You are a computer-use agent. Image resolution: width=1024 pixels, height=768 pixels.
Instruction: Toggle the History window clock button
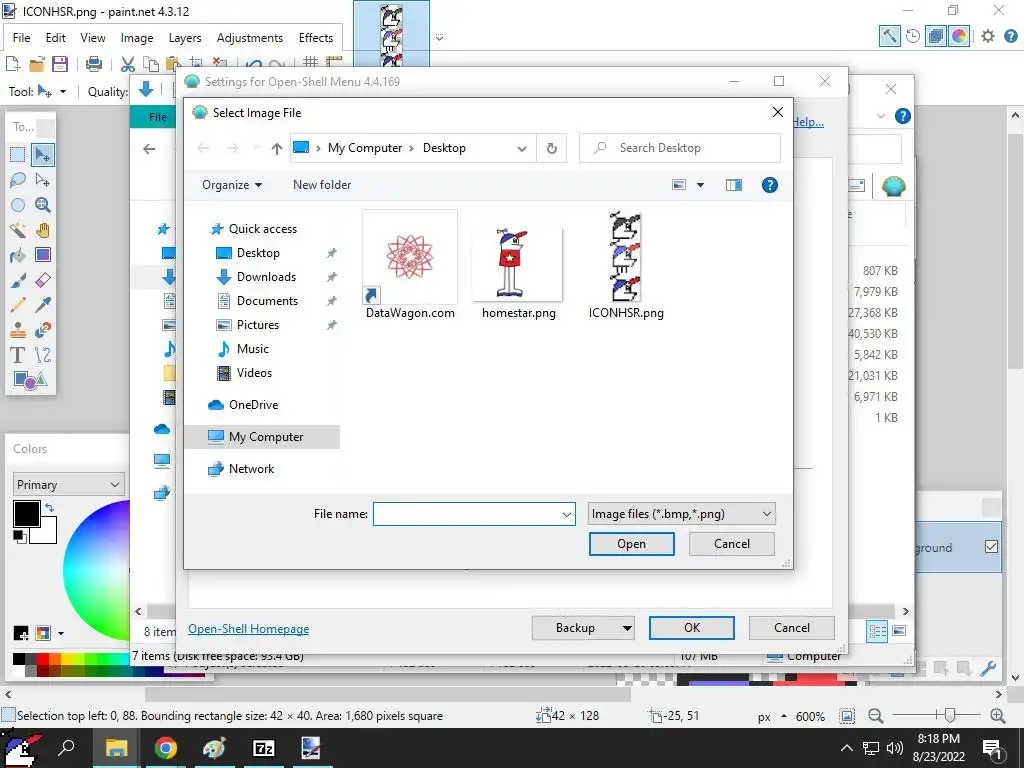913,36
